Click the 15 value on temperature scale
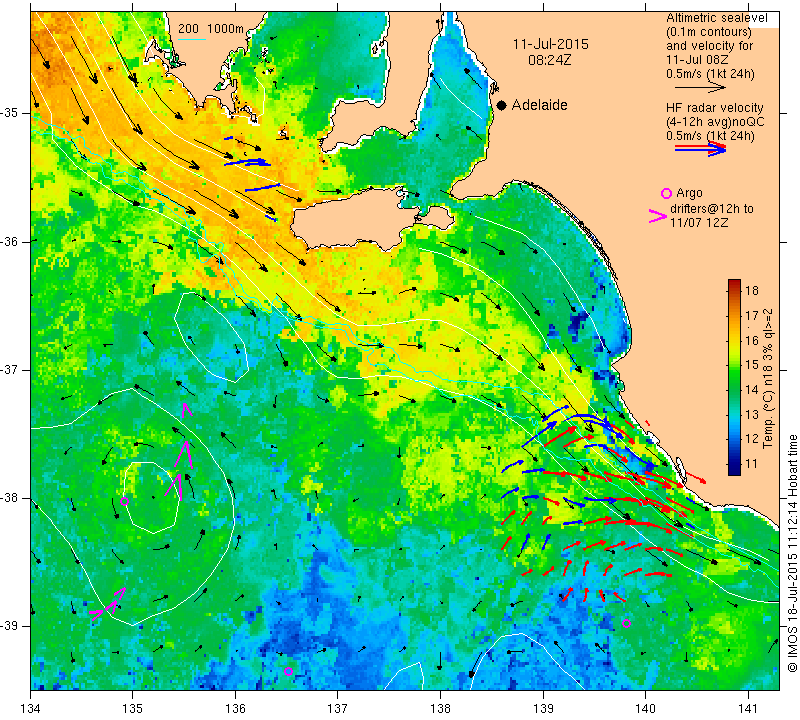 tap(752, 365)
